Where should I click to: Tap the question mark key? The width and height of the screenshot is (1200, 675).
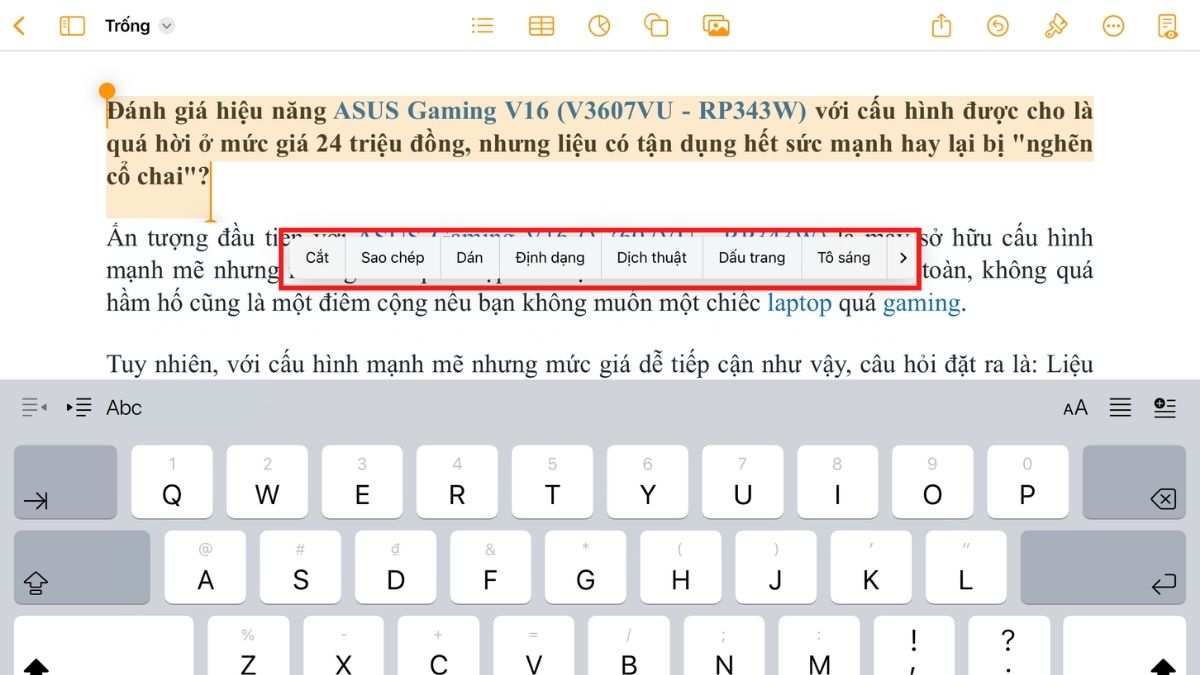point(1009,646)
